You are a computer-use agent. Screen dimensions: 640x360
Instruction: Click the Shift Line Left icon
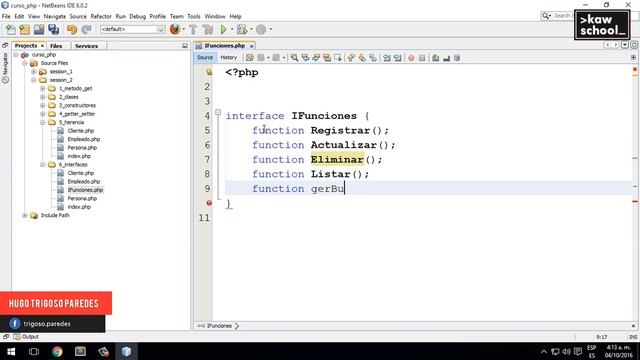point(387,58)
